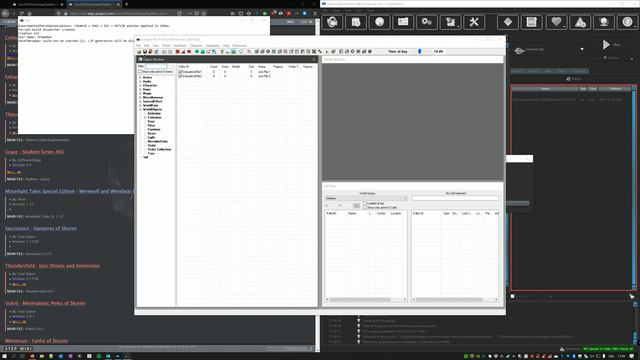The height and width of the screenshot is (360, 640).
Task: Click horizontal scrollbar of Cell View left list
Action: (x=366, y=300)
